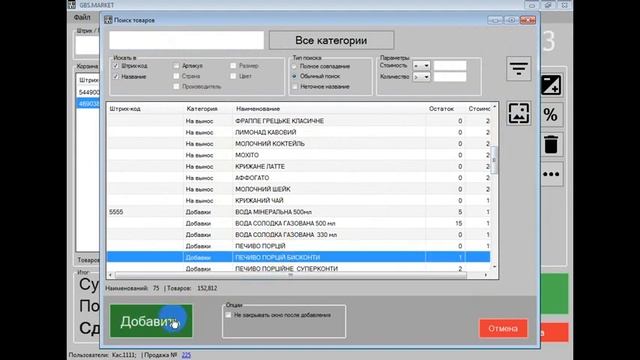Click the green Добавить button
The image size is (640, 360).
click(151, 321)
